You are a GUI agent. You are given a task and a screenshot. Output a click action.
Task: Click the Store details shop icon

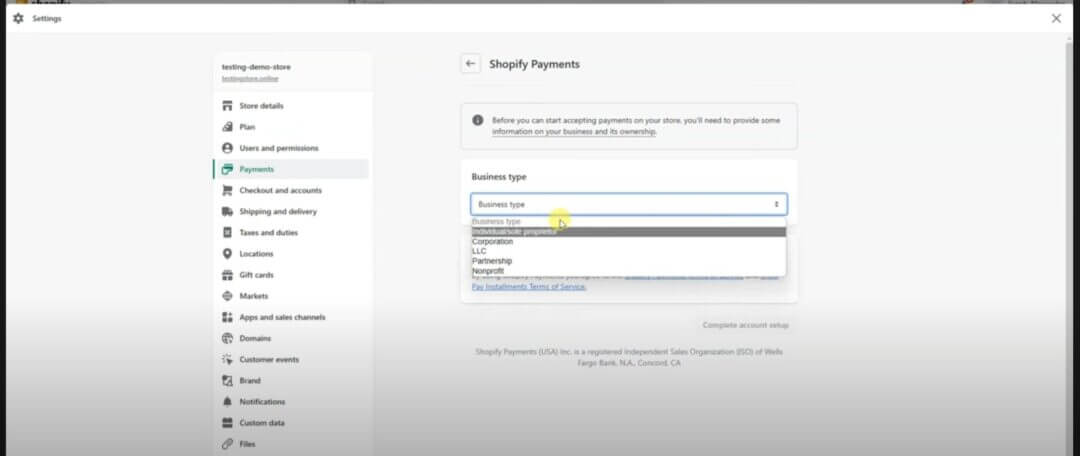[x=227, y=106]
